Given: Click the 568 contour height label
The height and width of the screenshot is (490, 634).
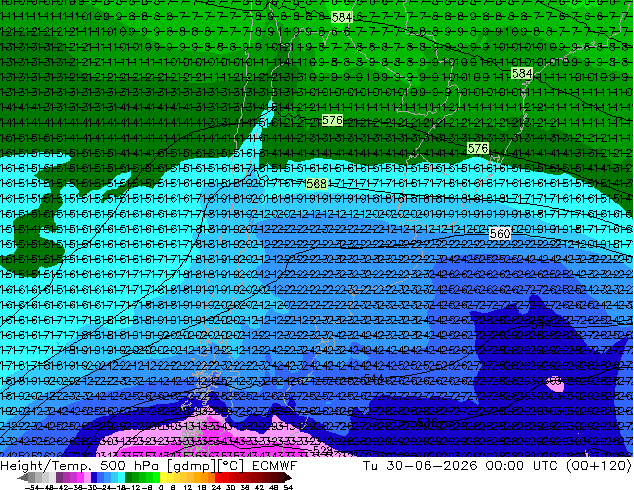Looking at the screenshot, I should point(316,184).
